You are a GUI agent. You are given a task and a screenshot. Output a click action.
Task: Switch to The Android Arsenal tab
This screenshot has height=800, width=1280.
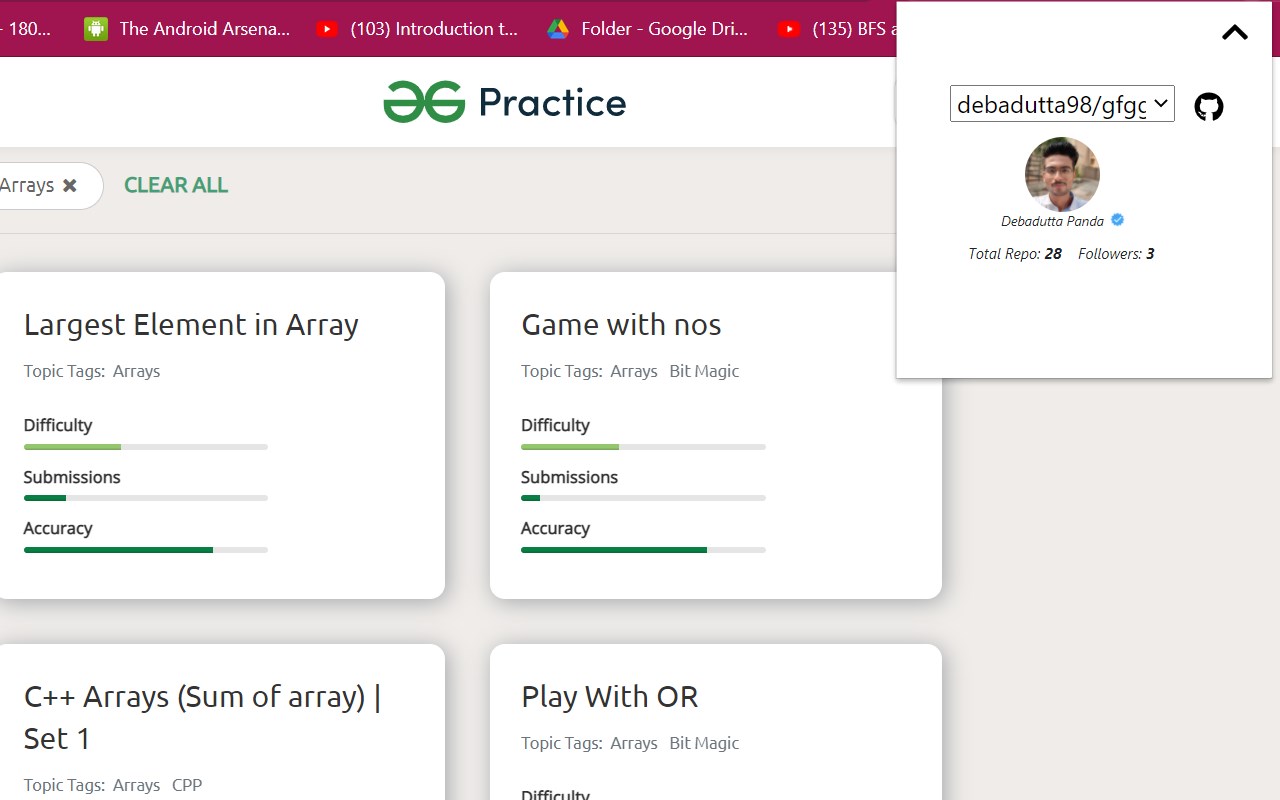point(187,29)
